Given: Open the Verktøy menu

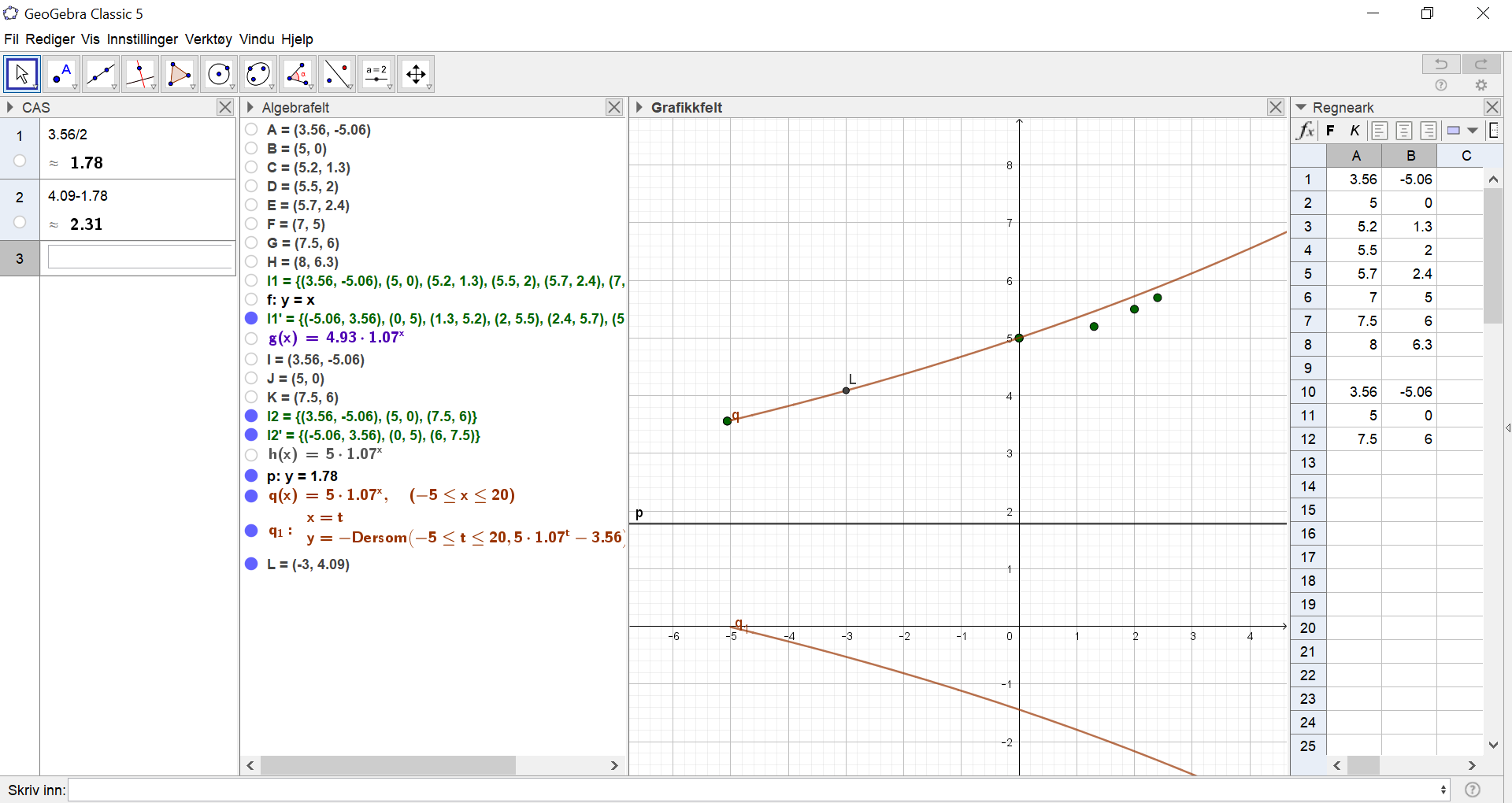Looking at the screenshot, I should point(209,39).
